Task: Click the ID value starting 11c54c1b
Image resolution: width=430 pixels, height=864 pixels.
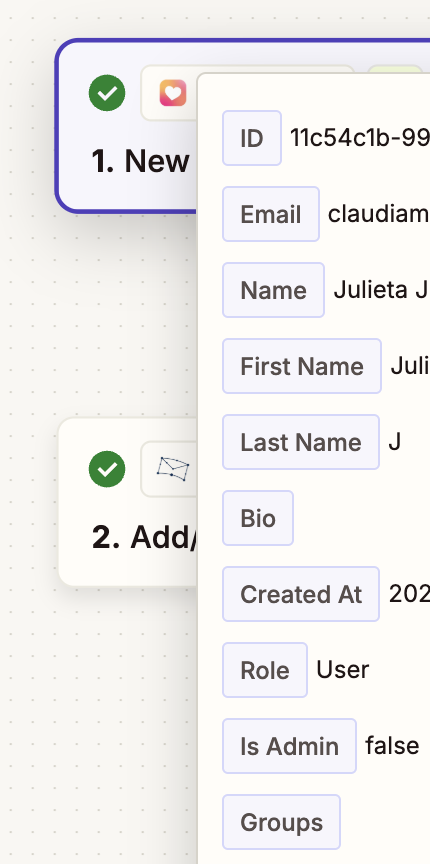Action: (x=359, y=138)
